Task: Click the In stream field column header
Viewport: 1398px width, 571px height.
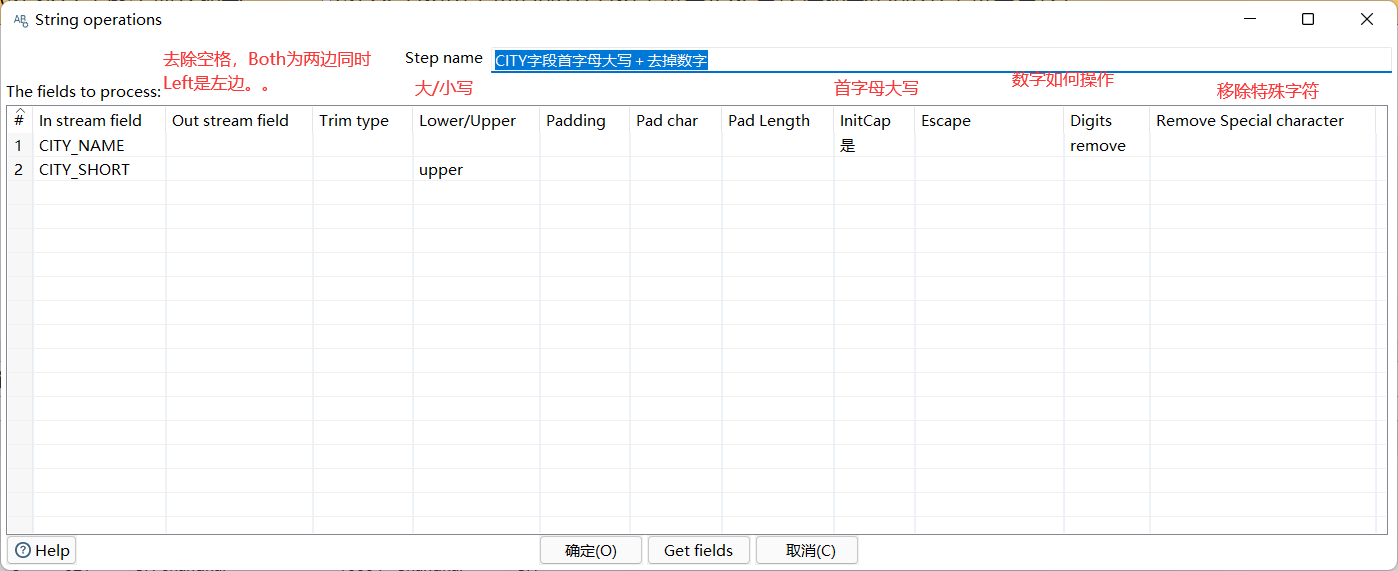Action: 99,120
